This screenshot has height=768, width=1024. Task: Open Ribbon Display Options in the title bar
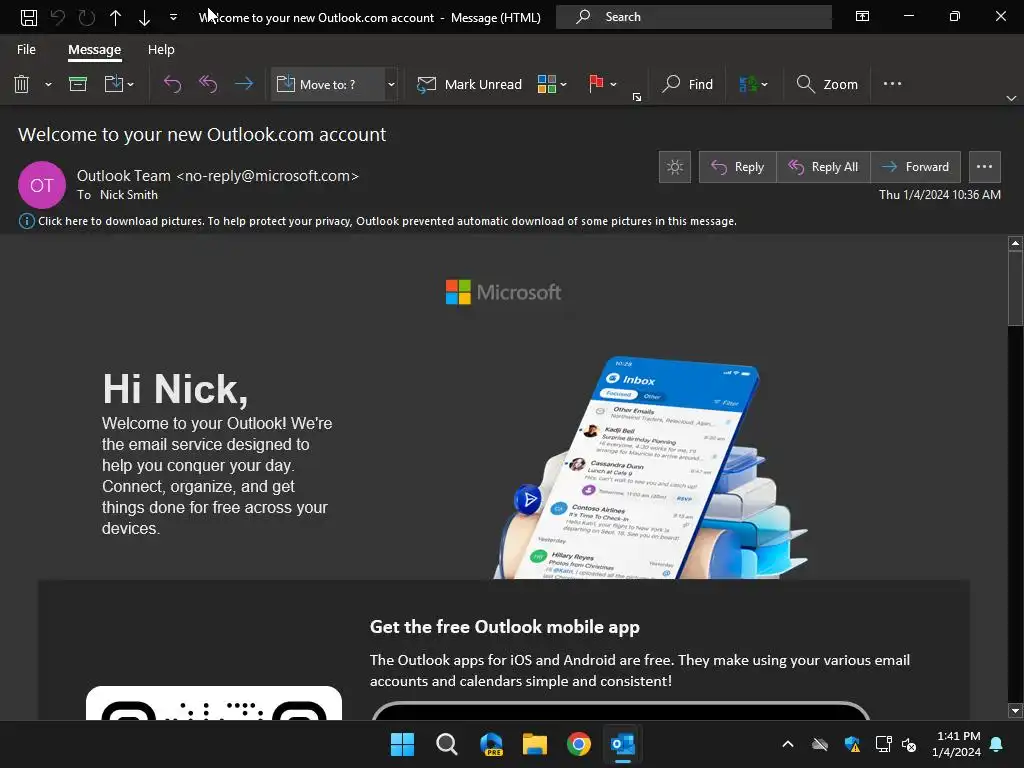pos(862,16)
